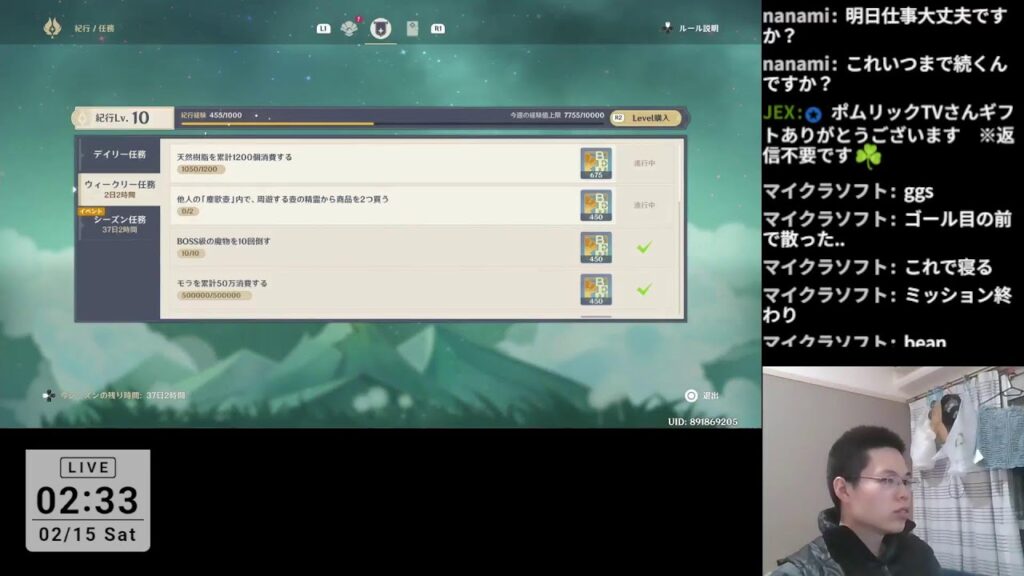
Task: Click the green checkmark on the BOSS task
Action: click(644, 247)
